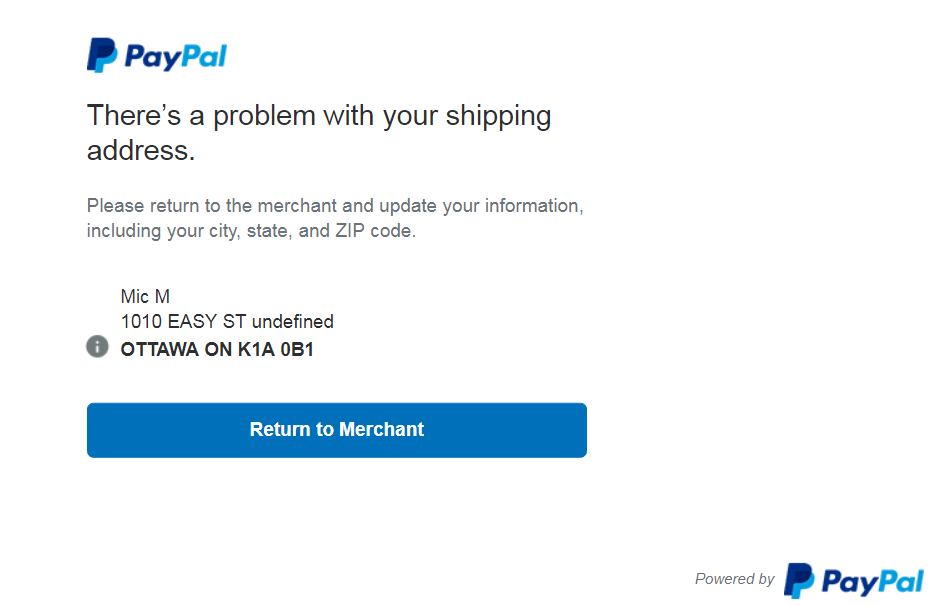Viewport: 937px width, 605px height.
Task: Click "including your city, state" text
Action: click(x=189, y=231)
